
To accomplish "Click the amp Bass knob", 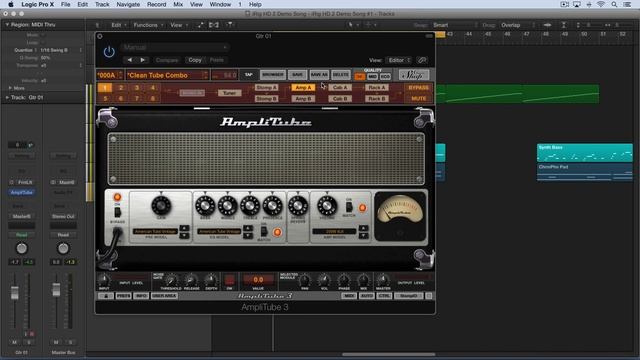I will 205,206.
